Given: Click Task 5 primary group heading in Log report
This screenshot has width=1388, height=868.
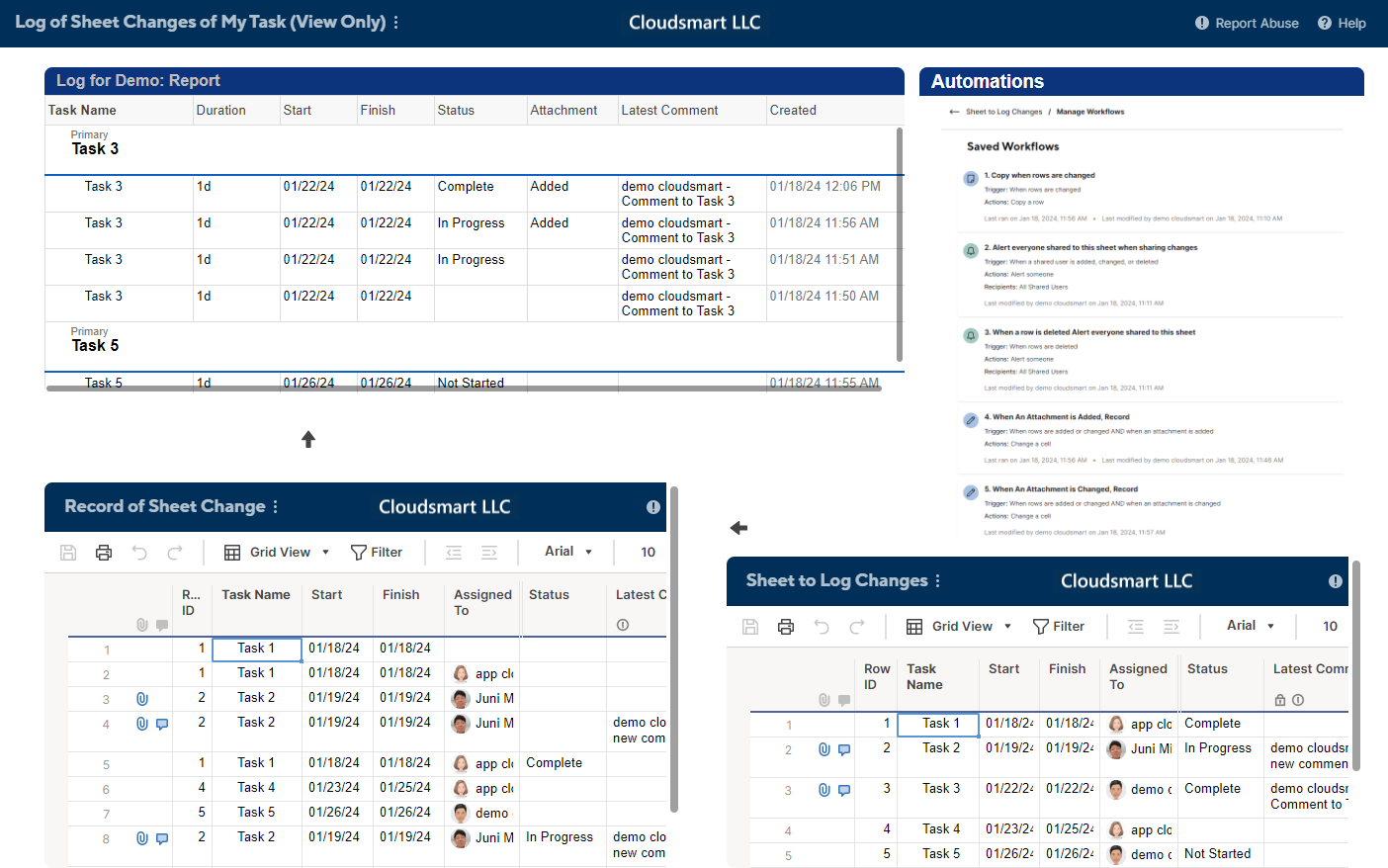Looking at the screenshot, I should [x=95, y=346].
